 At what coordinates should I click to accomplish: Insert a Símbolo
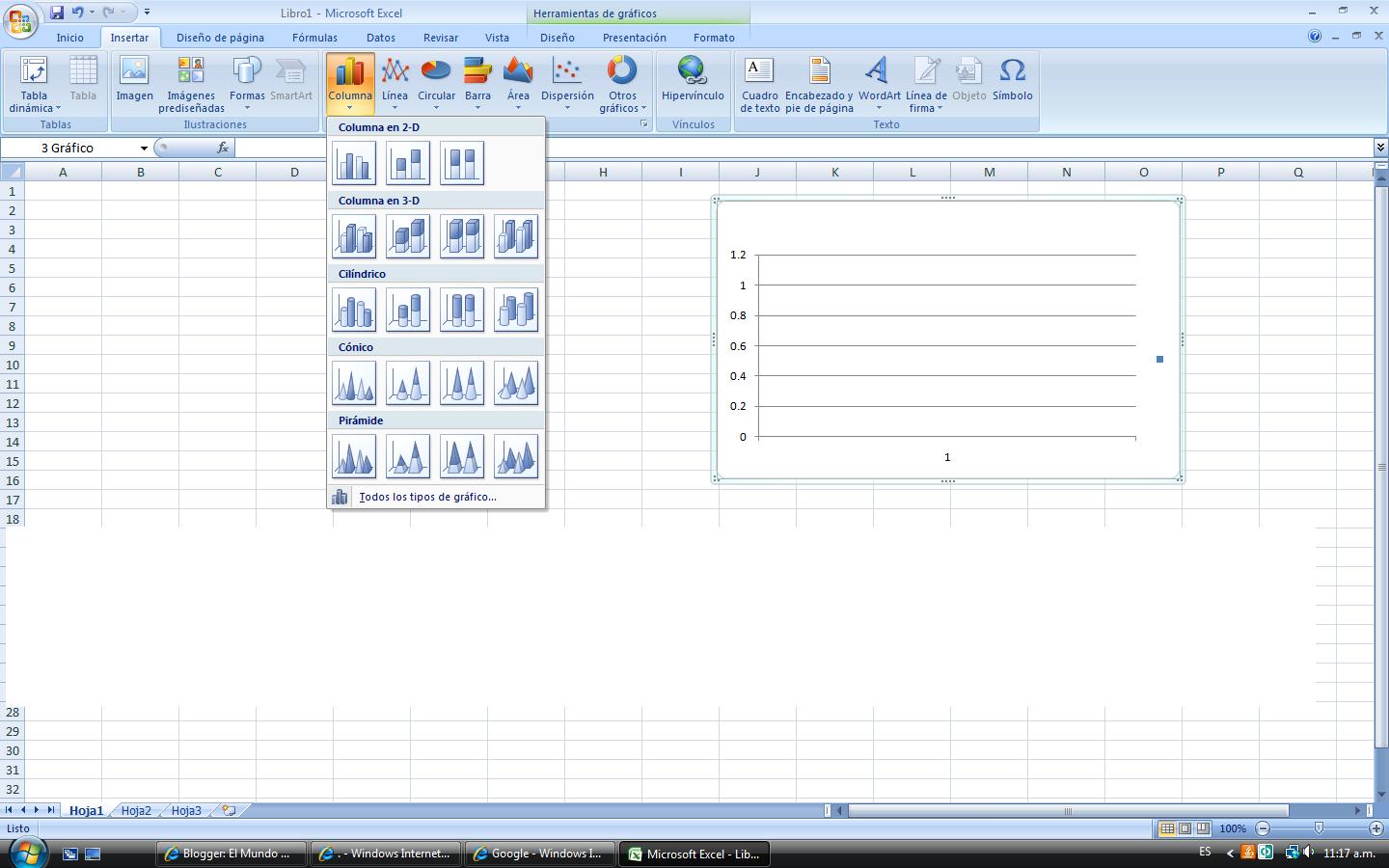click(x=1013, y=82)
